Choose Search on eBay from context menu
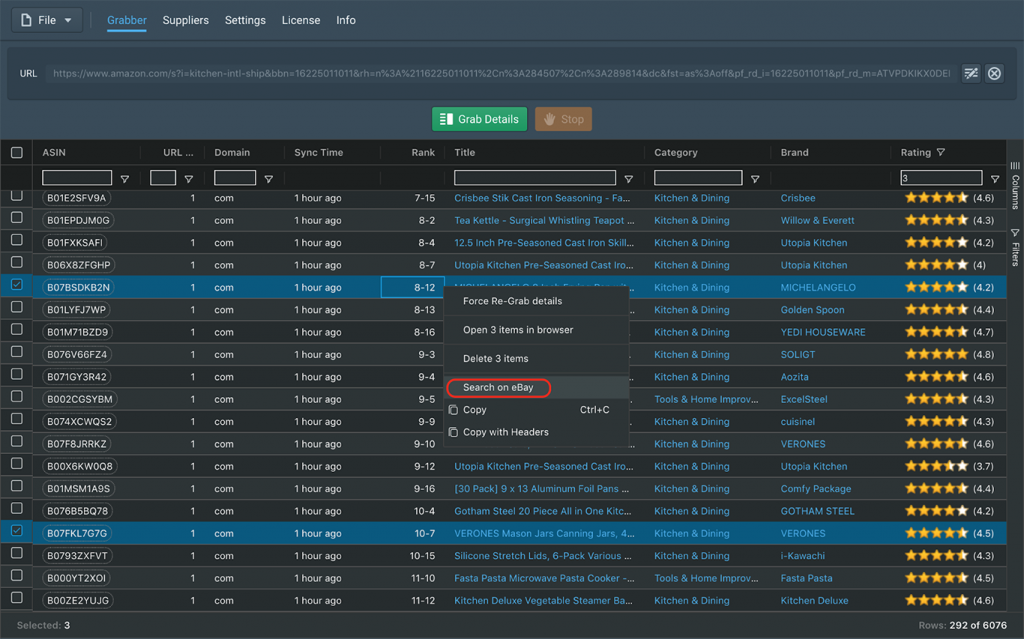The height and width of the screenshot is (639, 1024). pos(498,387)
